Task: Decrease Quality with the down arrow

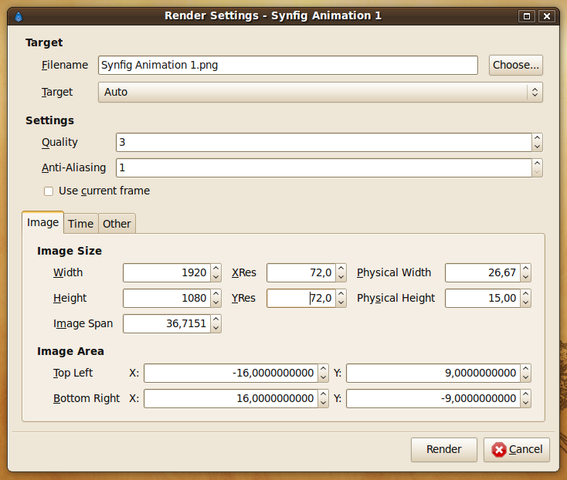Action: 537,147
